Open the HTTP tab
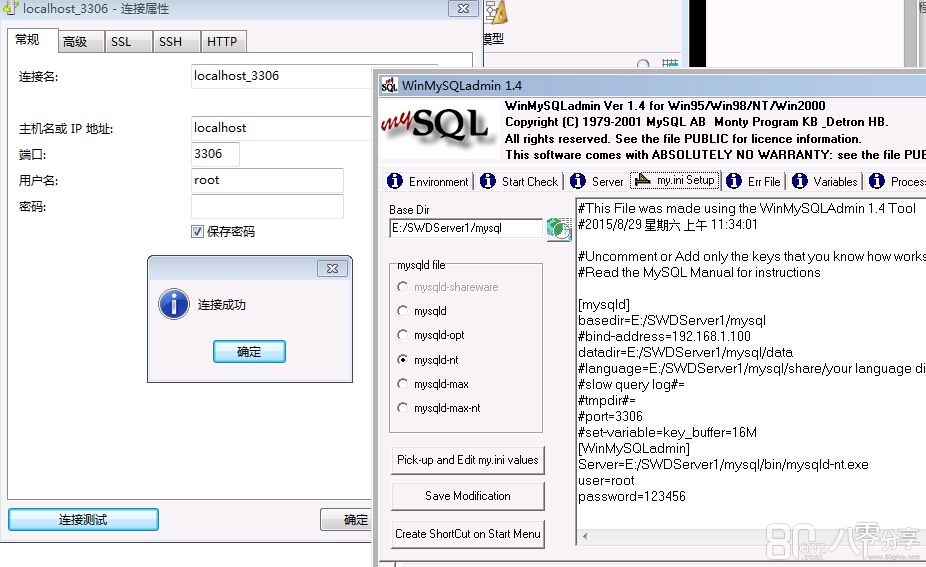 [223, 41]
